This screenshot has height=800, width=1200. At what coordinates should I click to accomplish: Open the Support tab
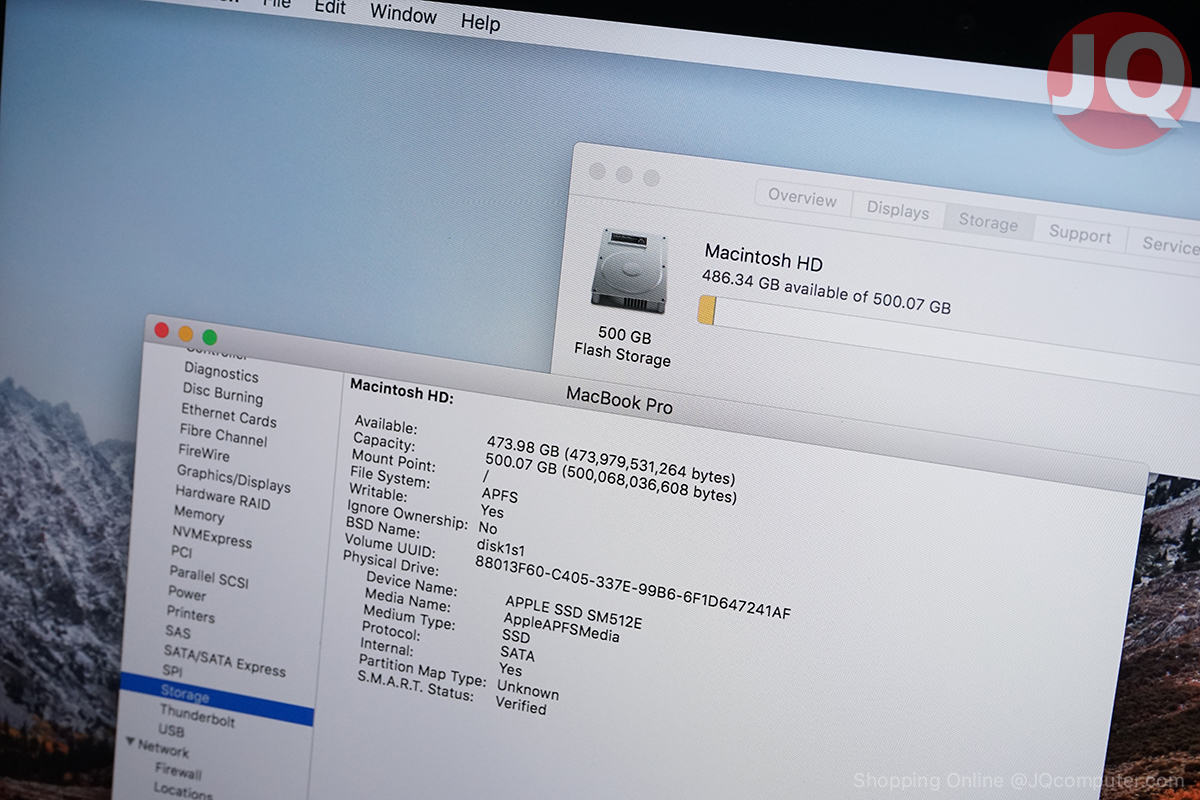coord(1080,235)
